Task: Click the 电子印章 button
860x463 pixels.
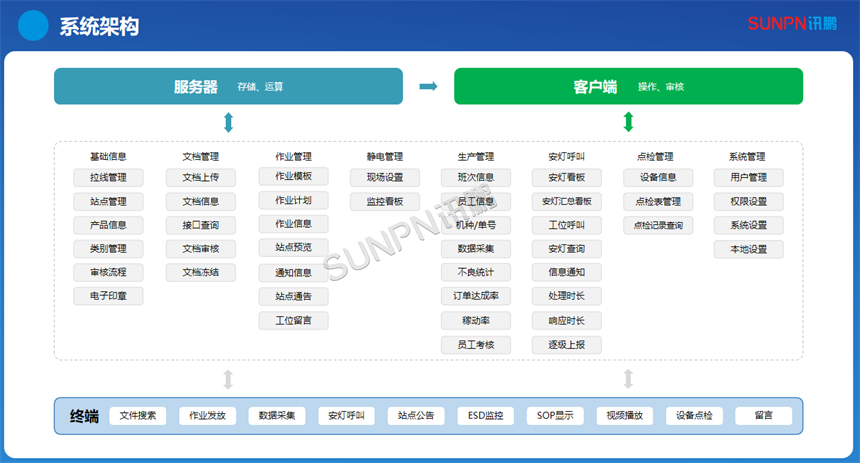Action: [x=108, y=296]
